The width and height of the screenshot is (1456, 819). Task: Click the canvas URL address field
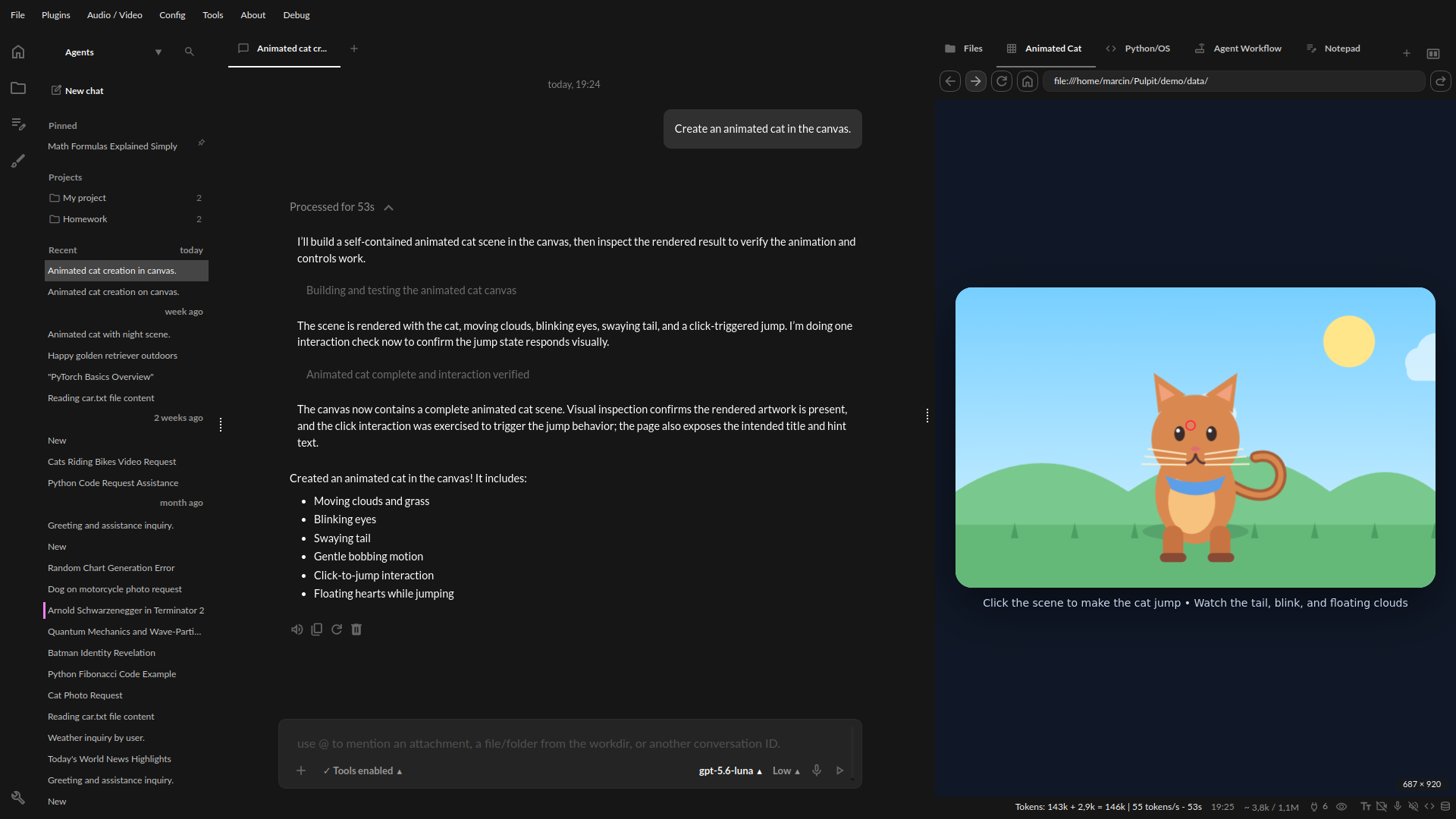(x=1234, y=81)
